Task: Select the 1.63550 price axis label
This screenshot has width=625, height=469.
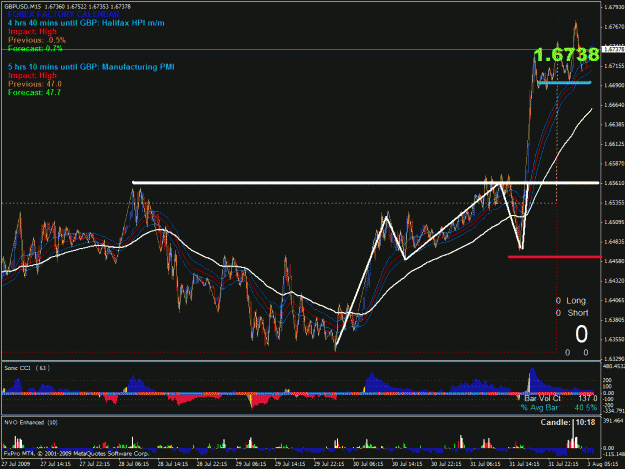Action: tap(614, 340)
